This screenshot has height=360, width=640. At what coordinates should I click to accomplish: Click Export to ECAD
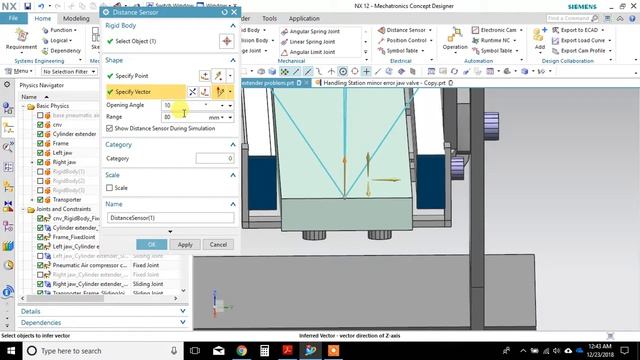575,30
